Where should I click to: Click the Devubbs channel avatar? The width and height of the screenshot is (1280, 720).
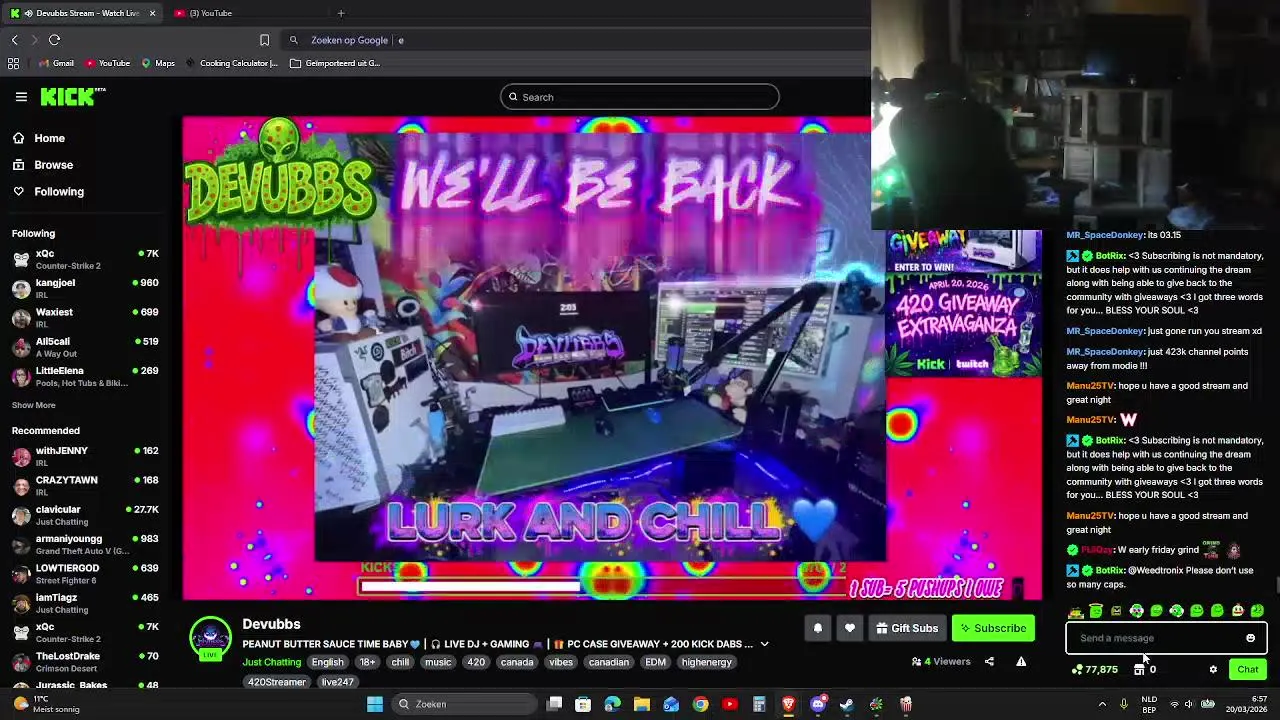point(210,637)
